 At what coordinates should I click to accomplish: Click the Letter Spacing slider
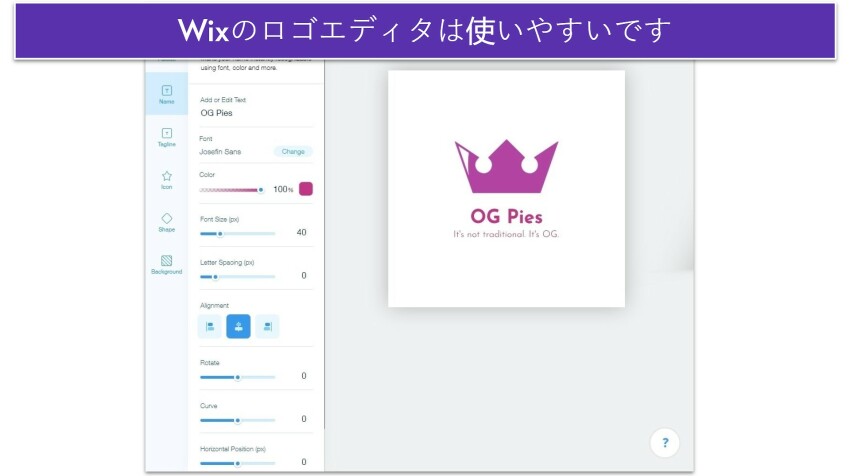click(238, 276)
